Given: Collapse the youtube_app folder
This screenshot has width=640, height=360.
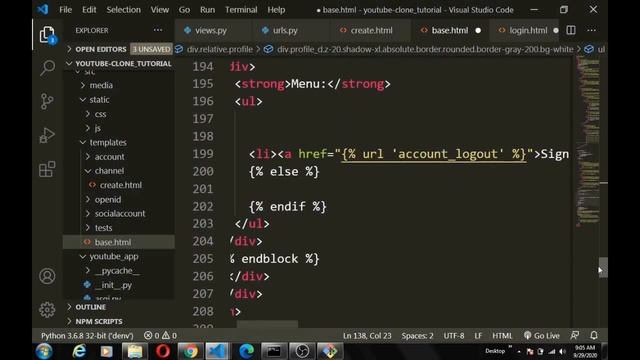Looking at the screenshot, I should click(x=113, y=256).
